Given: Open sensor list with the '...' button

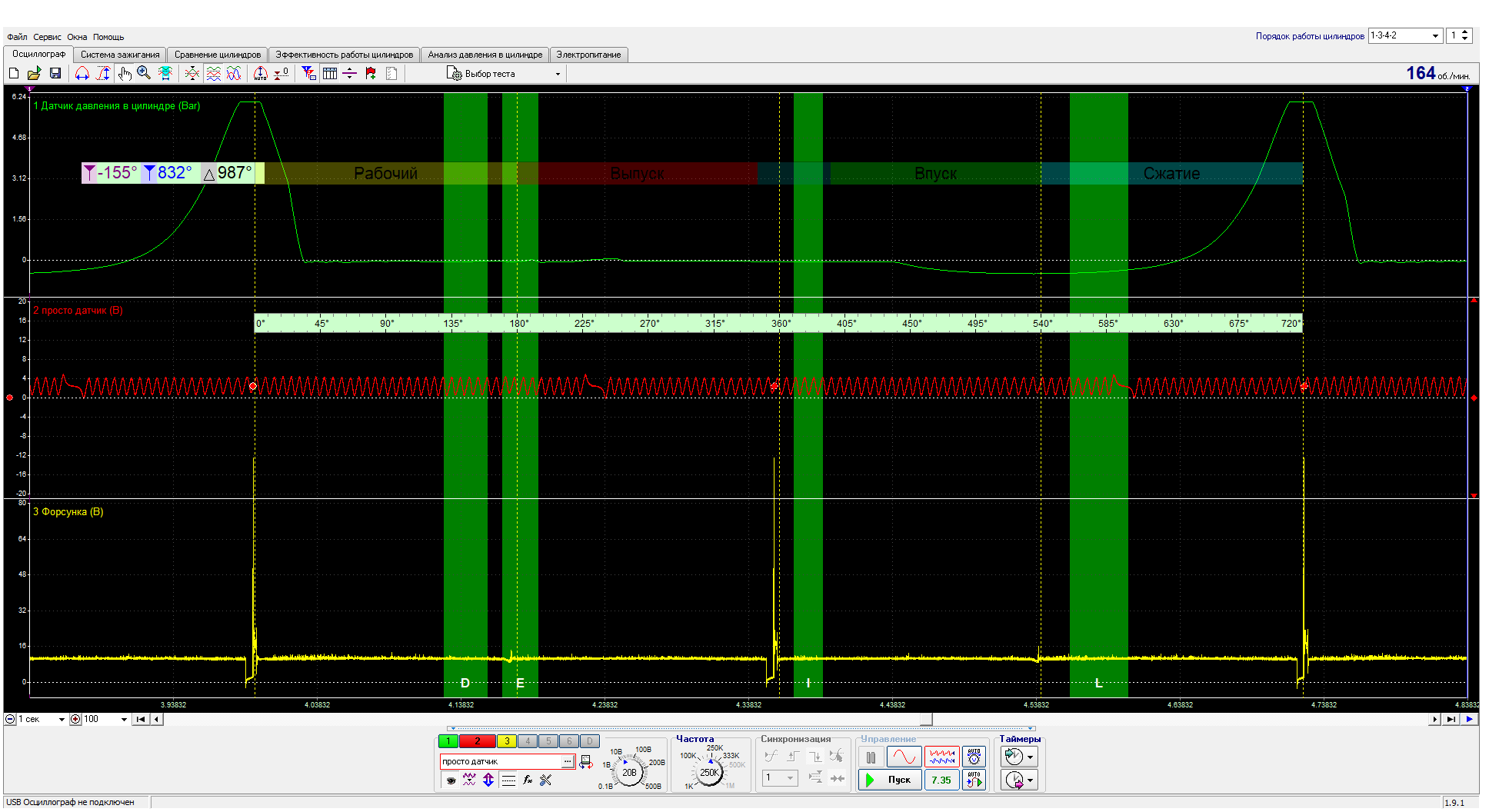Looking at the screenshot, I should pyautogui.click(x=568, y=761).
